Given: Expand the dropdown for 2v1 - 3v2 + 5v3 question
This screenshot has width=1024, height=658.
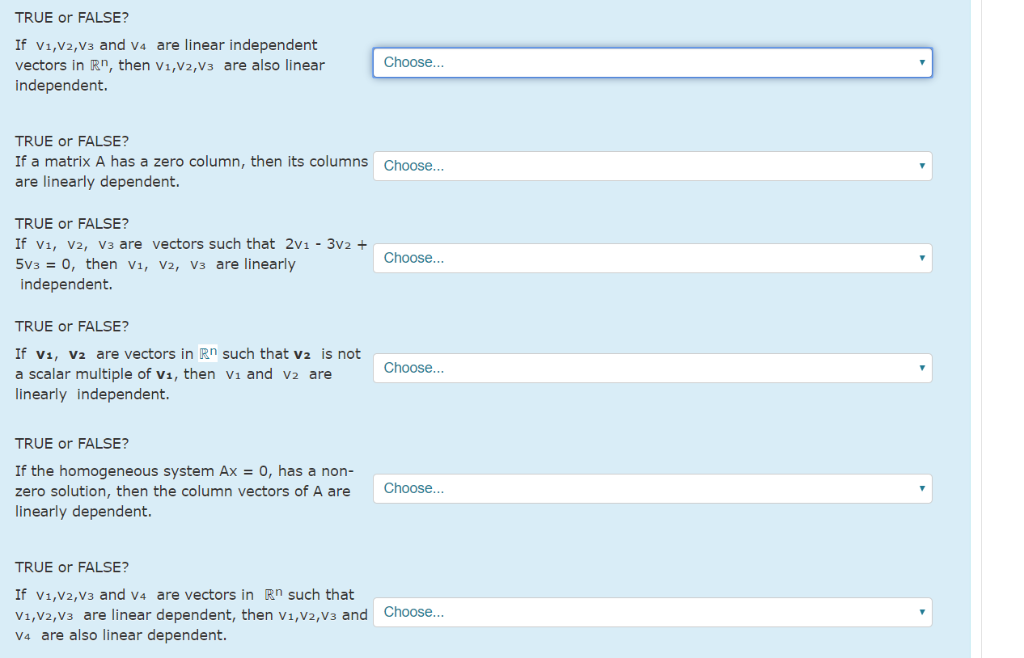Looking at the screenshot, I should (652, 258).
